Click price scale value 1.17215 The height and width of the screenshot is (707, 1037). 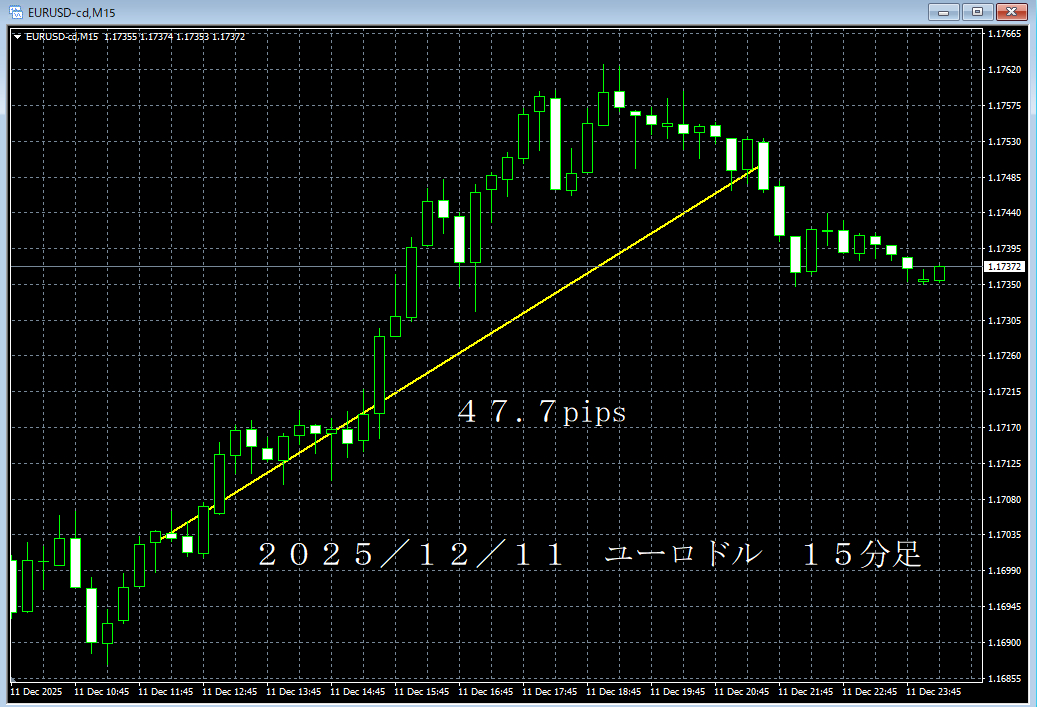(x=1004, y=392)
